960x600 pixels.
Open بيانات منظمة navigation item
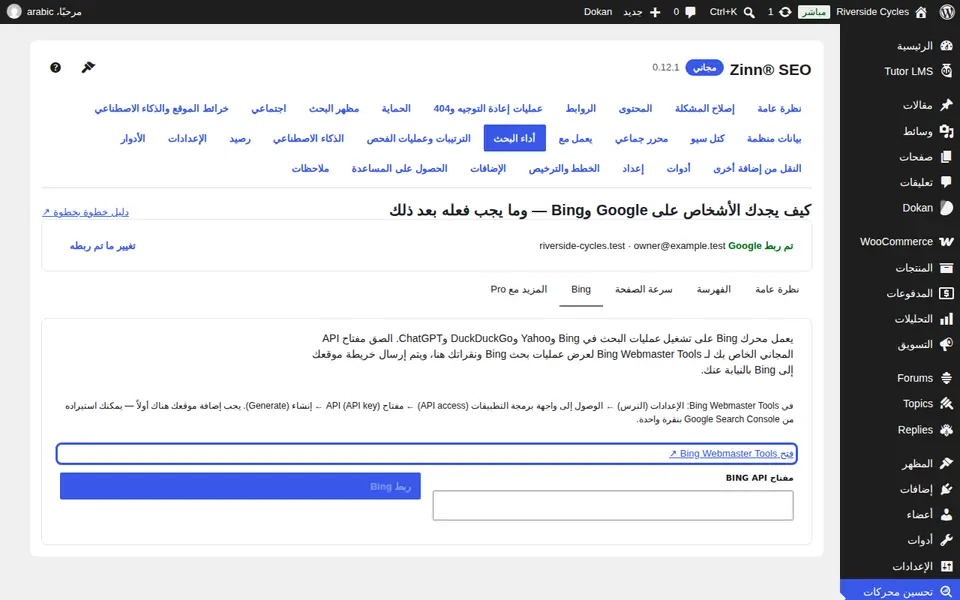[x=774, y=138]
